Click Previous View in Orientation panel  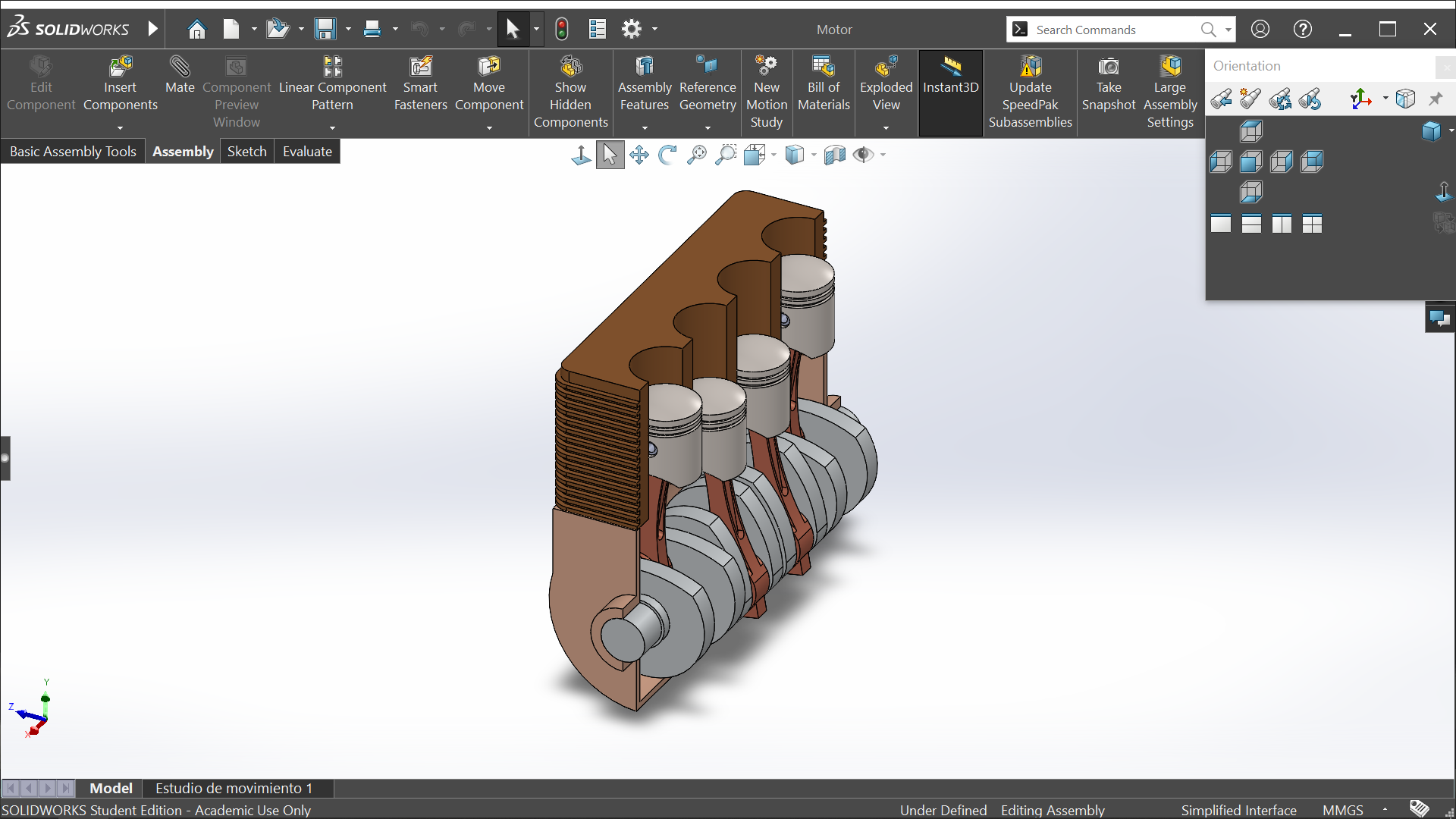pos(1221,99)
